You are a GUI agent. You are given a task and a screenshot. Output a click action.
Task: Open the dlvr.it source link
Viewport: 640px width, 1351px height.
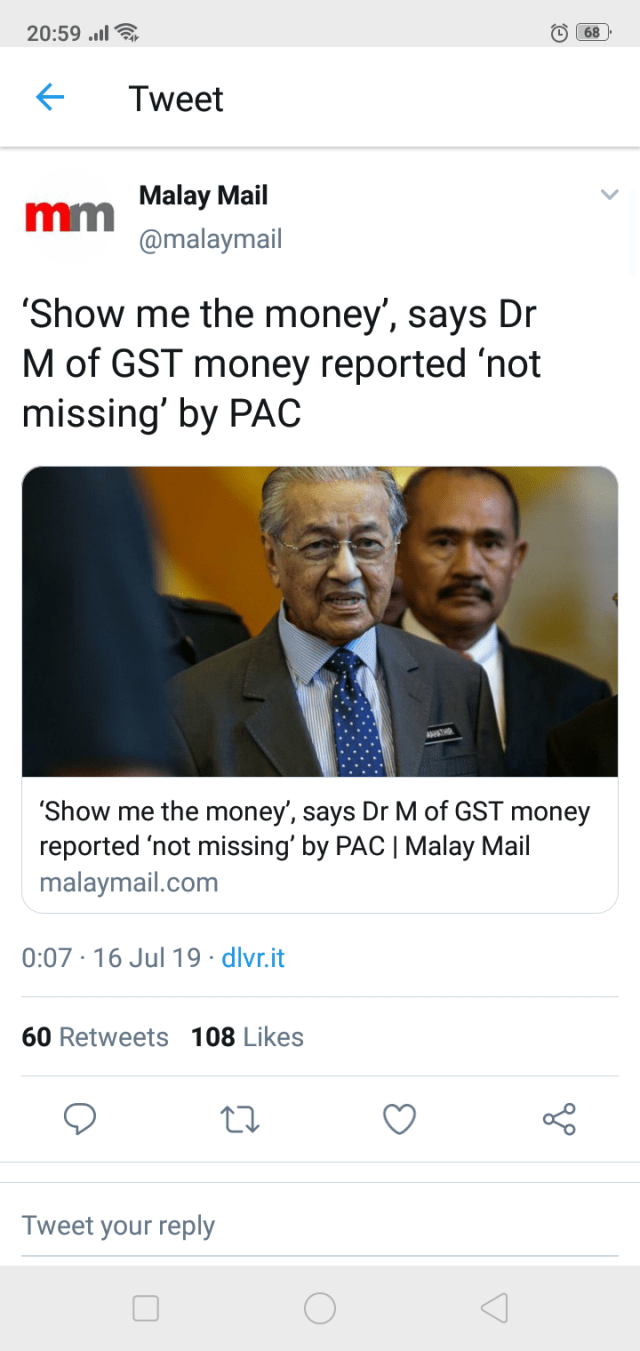(x=253, y=958)
